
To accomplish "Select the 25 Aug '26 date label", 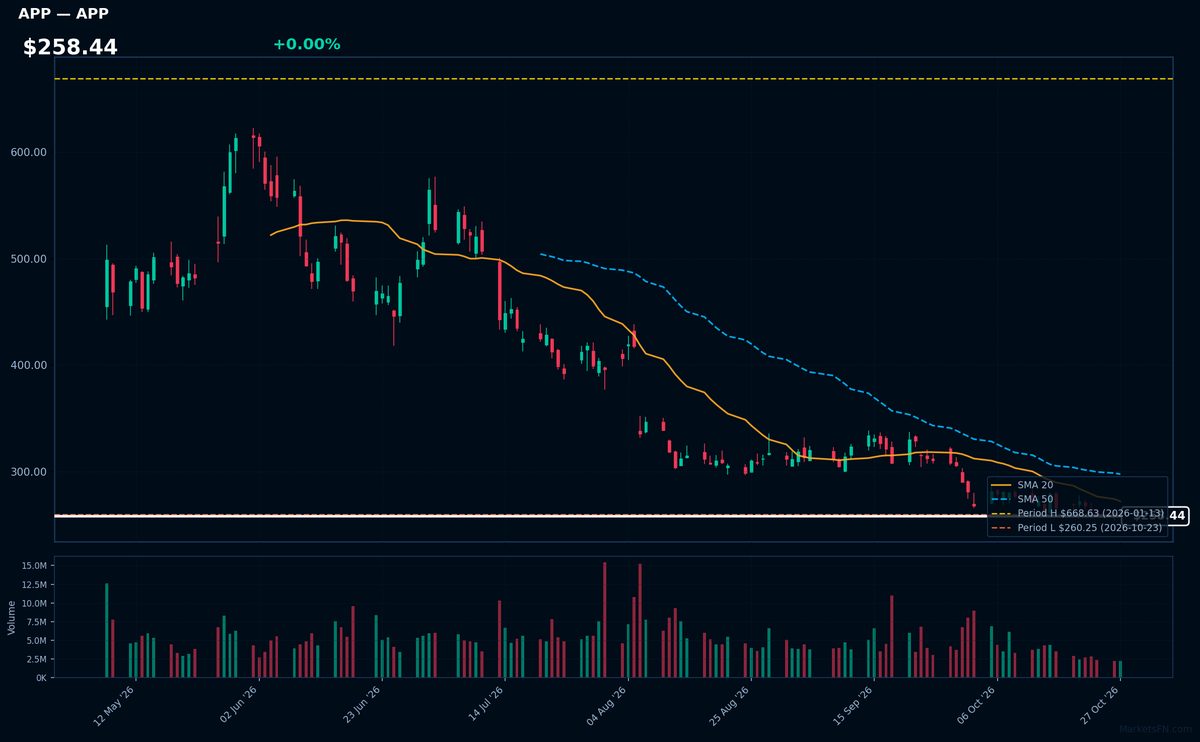I will tap(731, 705).
